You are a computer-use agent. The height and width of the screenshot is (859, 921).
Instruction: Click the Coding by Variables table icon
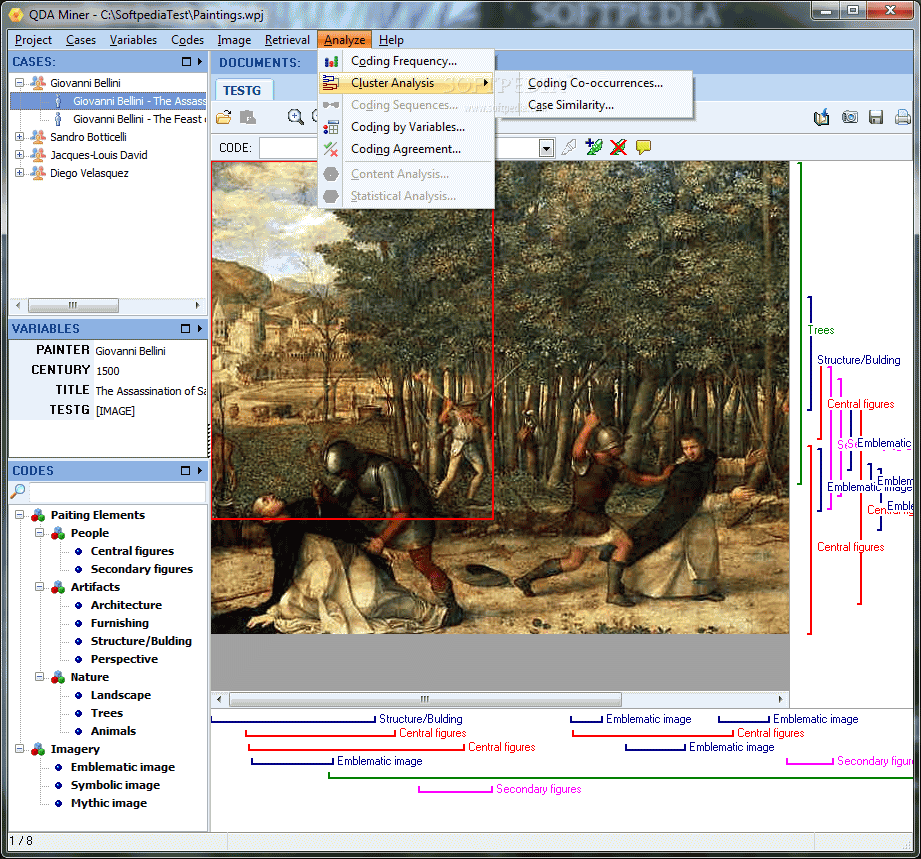pyautogui.click(x=331, y=127)
